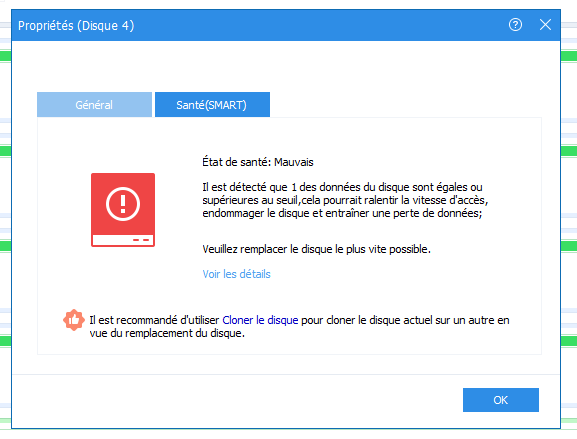
Task: Select the Mauvais health status value
Action: pyautogui.click(x=294, y=162)
